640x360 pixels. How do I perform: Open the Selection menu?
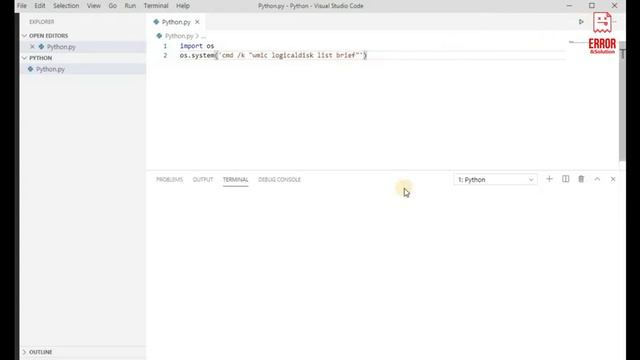click(66, 6)
